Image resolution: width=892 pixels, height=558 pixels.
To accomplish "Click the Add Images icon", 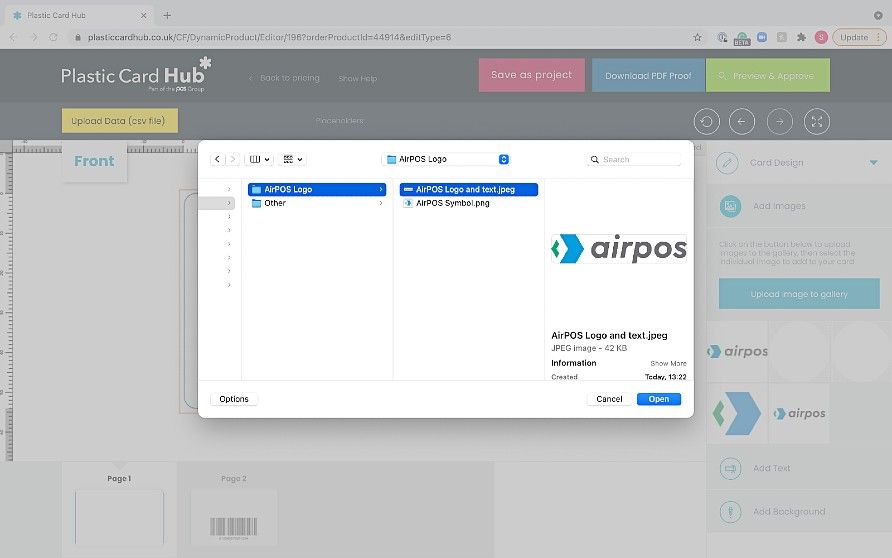I will (730, 206).
